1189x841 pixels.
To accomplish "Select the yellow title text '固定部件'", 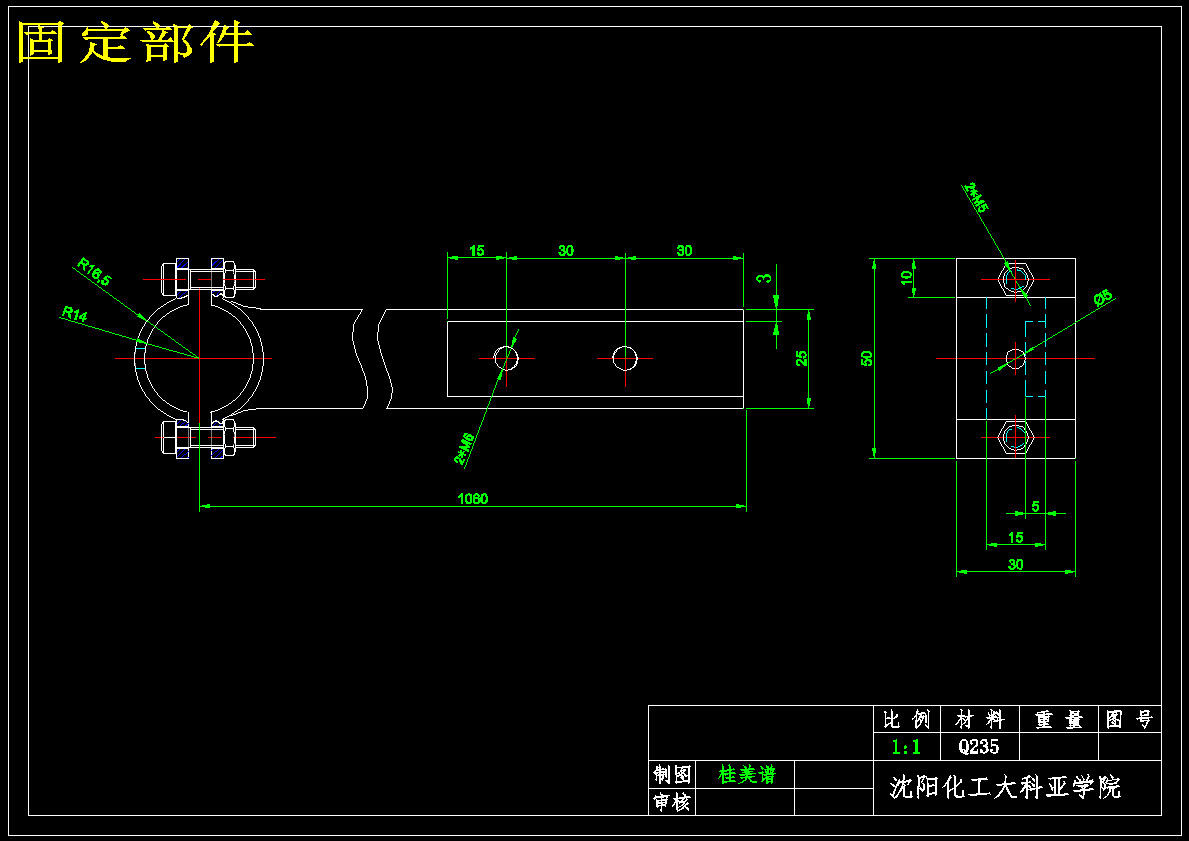I will (135, 42).
